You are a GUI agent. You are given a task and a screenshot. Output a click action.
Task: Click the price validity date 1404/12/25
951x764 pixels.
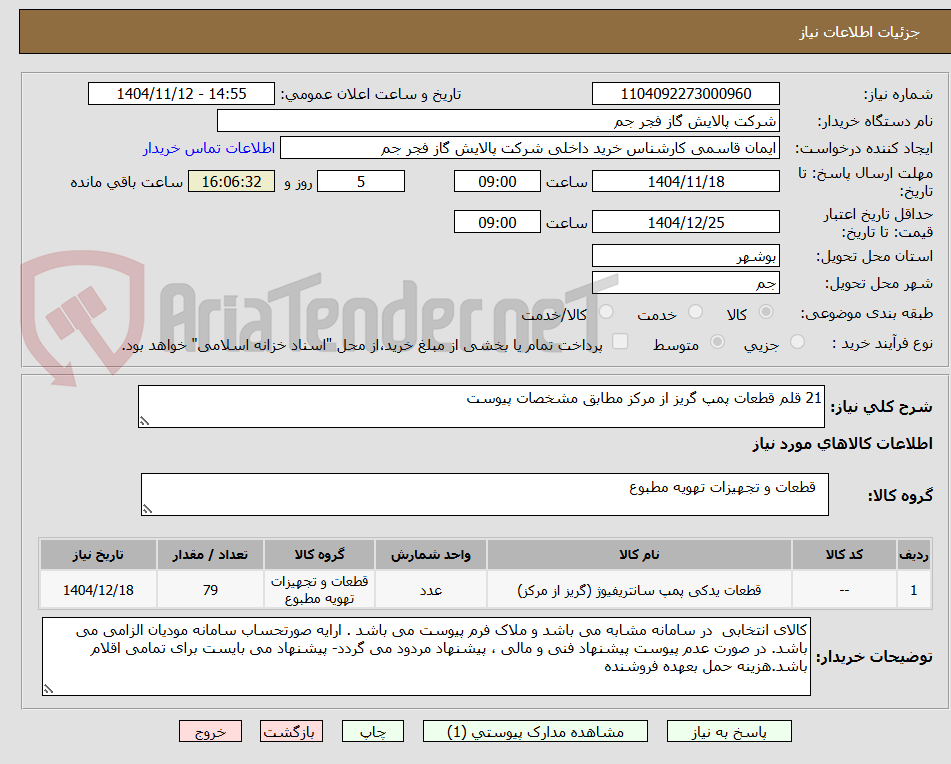coord(685,222)
